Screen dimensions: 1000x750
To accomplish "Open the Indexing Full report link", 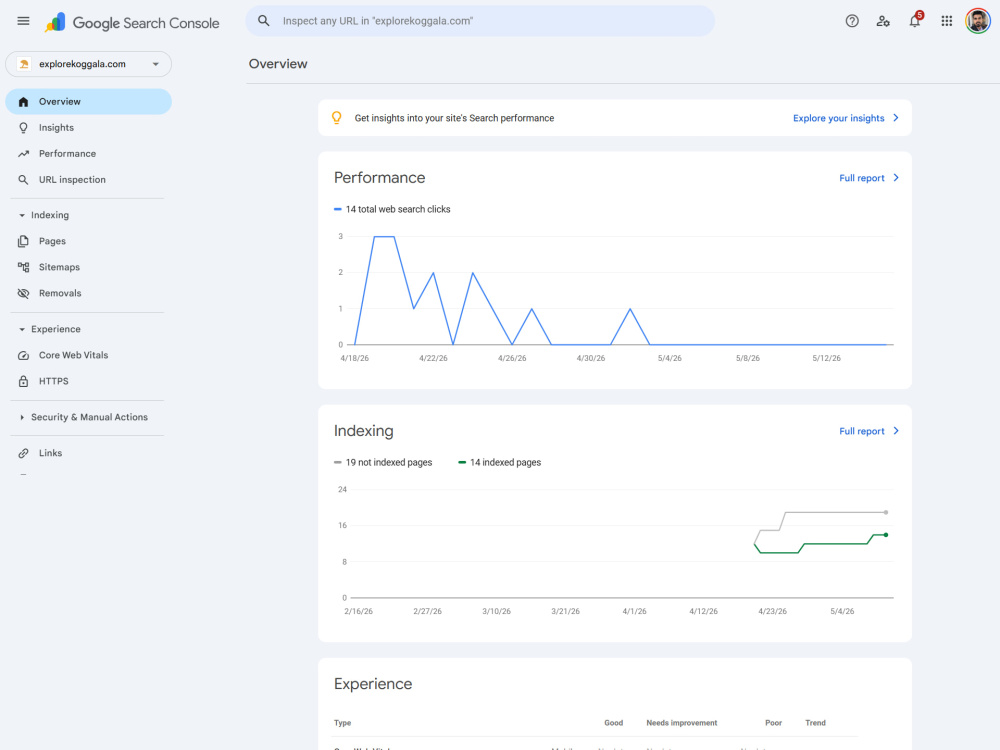I will [x=869, y=431].
